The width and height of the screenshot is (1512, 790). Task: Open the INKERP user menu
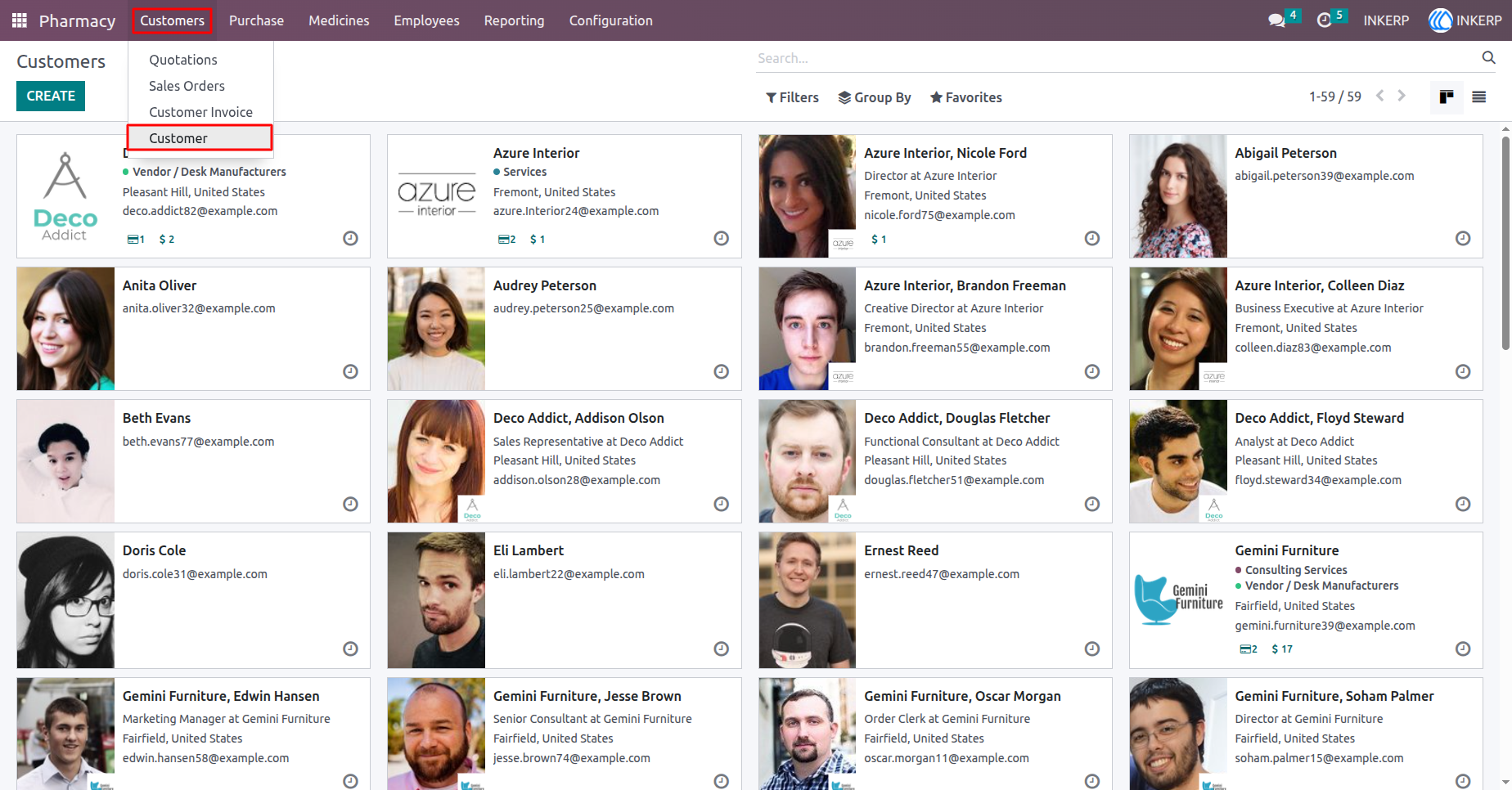pyautogui.click(x=1465, y=20)
